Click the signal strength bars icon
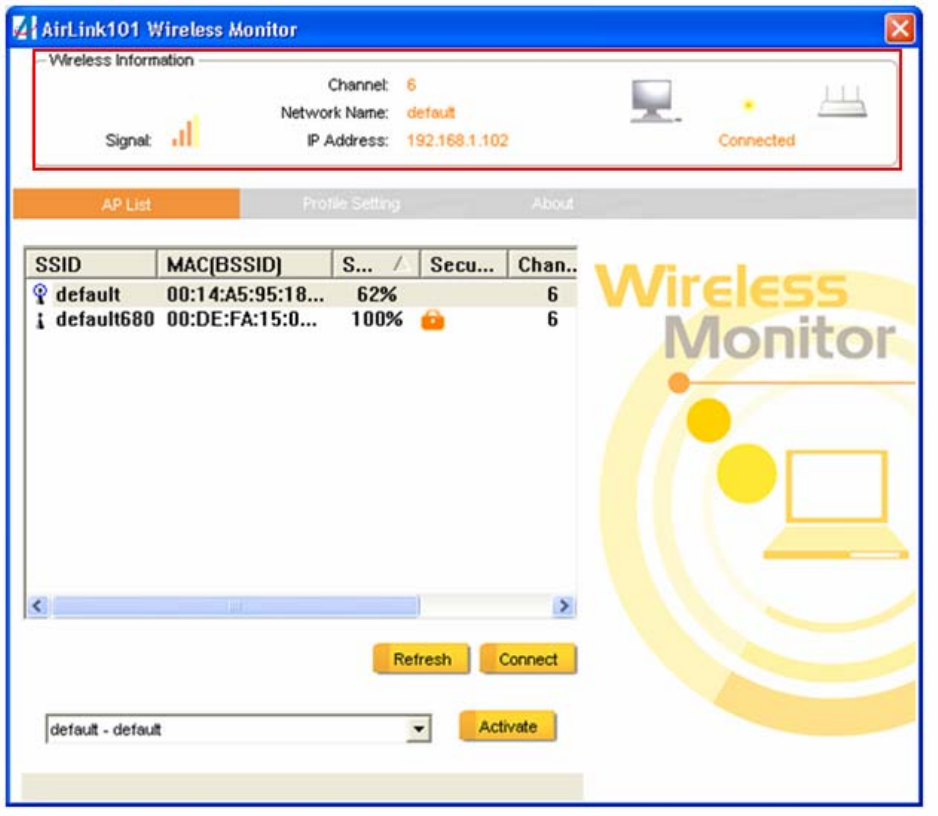The height and width of the screenshot is (816, 938). pyautogui.click(x=185, y=131)
